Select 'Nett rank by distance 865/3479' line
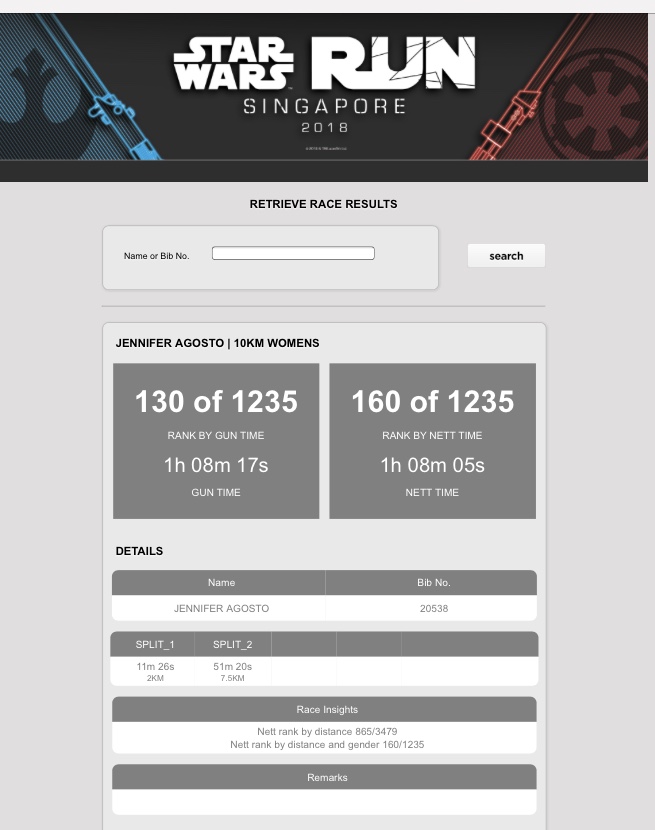Screen dimensions: 655x830 [x=327, y=732]
